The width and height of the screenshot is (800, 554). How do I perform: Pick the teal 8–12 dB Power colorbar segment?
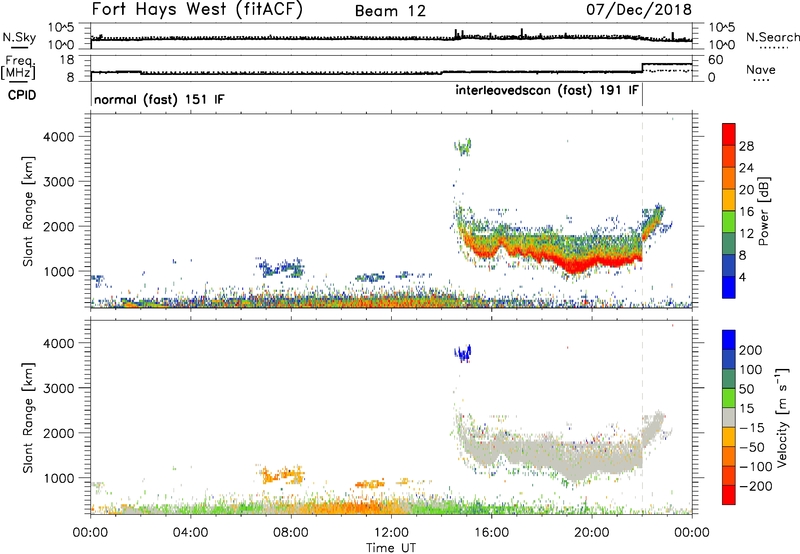coord(729,243)
